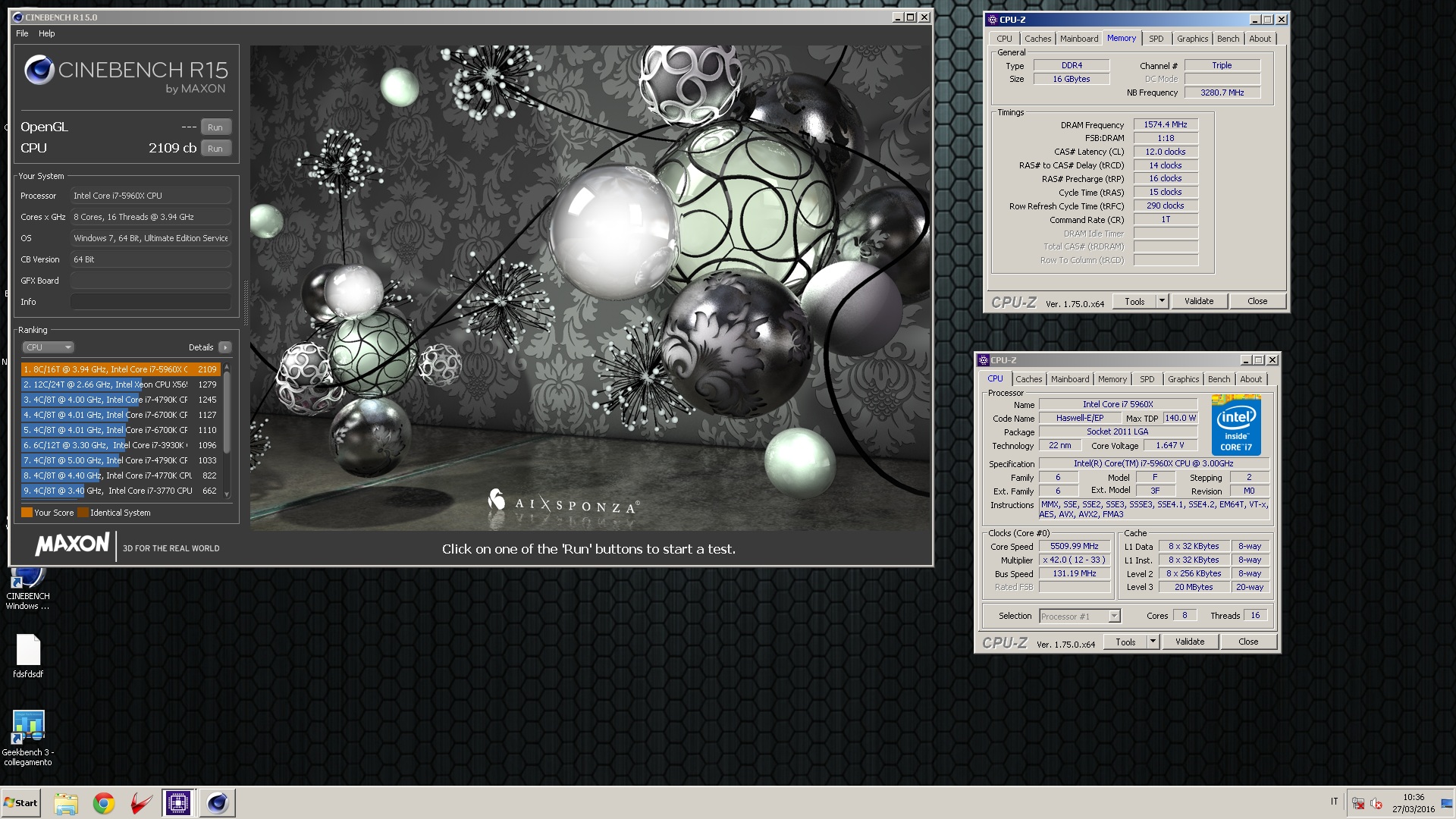The image size is (1456, 819).
Task: Click the Intel Core i7 logo in CPU-Z
Action: [1236, 425]
